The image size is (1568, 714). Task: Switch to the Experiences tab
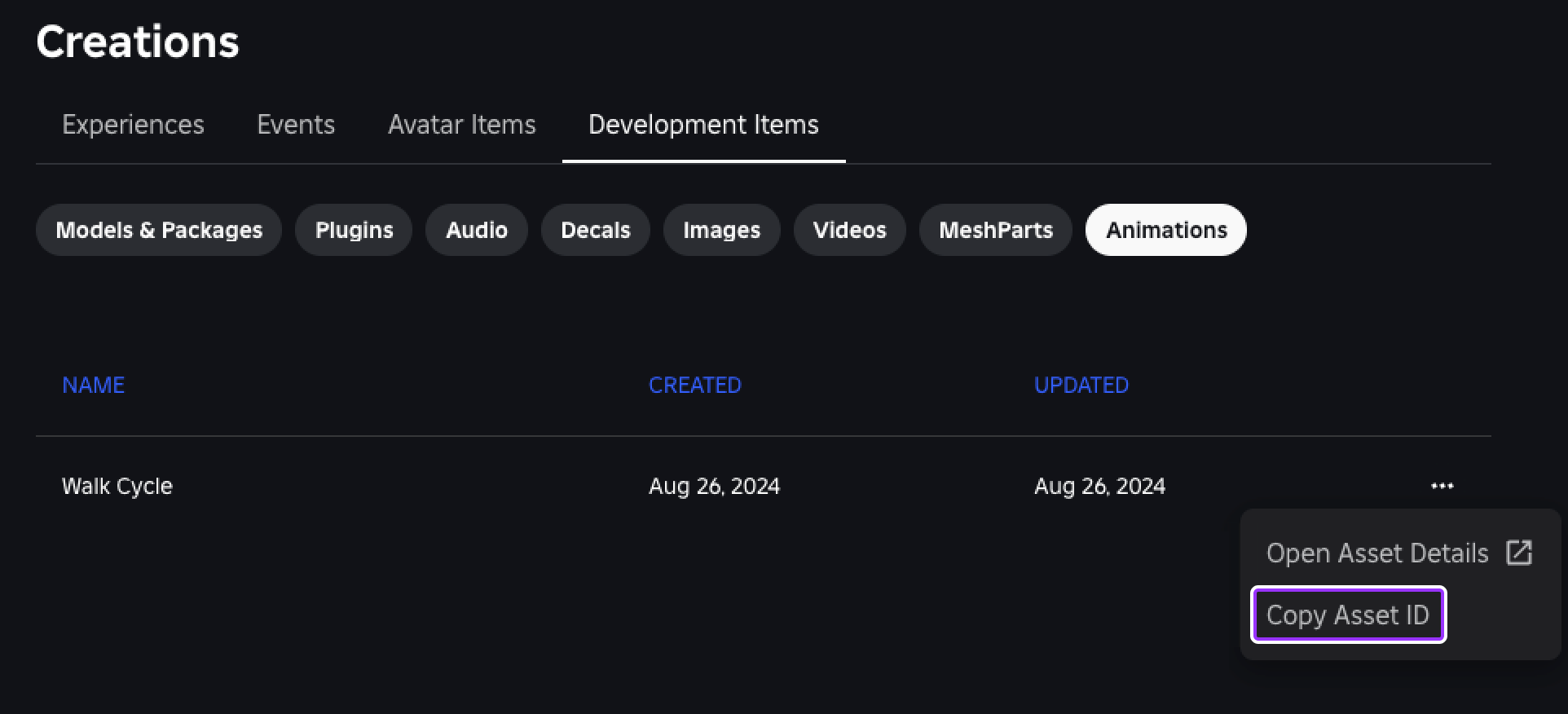(x=133, y=125)
